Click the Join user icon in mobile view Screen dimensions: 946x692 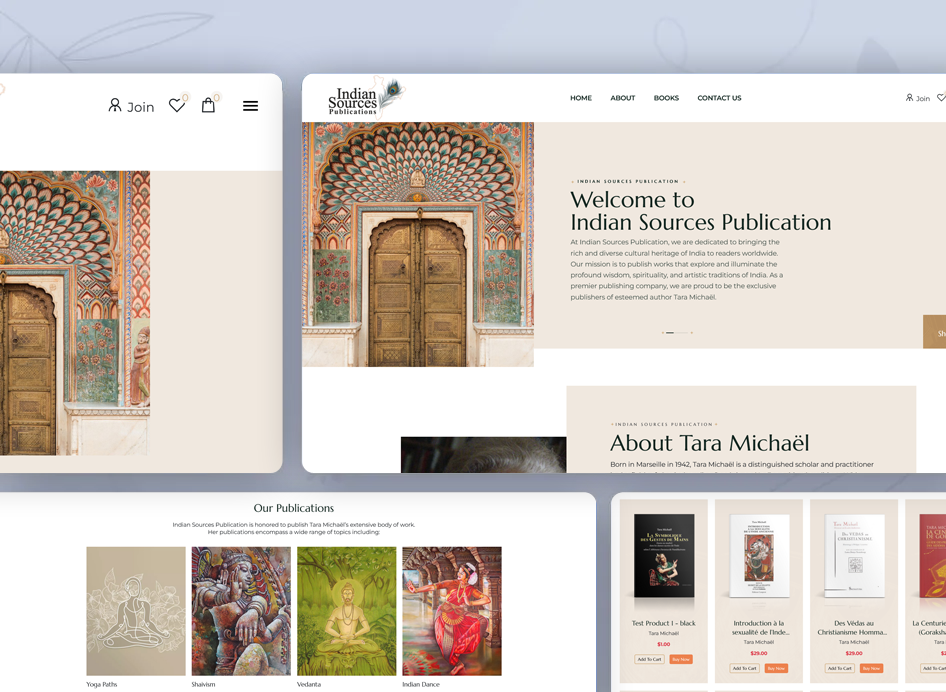coord(115,106)
